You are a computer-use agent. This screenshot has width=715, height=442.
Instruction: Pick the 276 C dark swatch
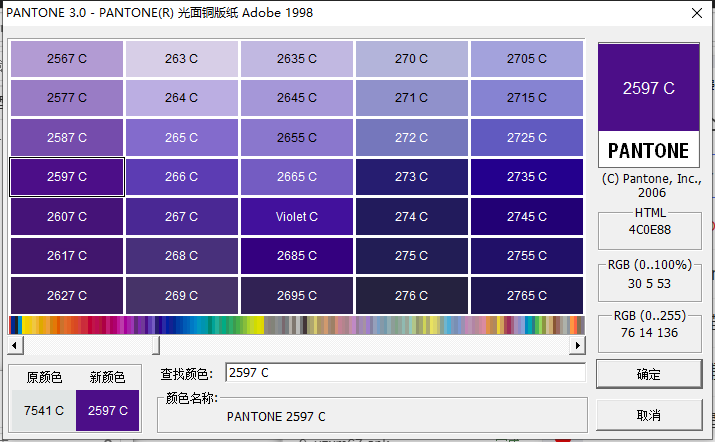click(411, 296)
